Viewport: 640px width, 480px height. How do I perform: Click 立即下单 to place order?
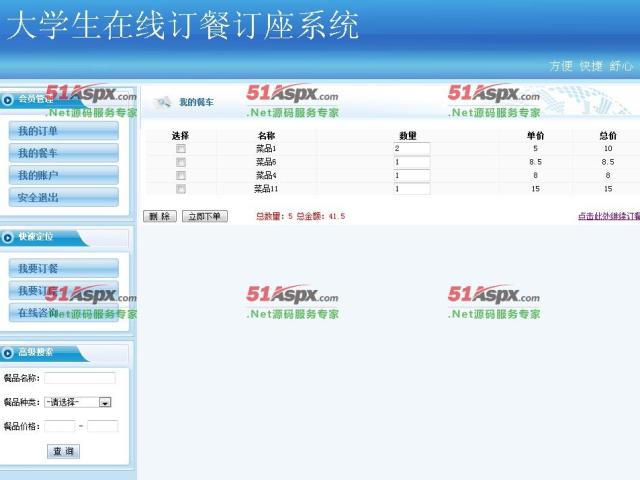[x=204, y=216]
